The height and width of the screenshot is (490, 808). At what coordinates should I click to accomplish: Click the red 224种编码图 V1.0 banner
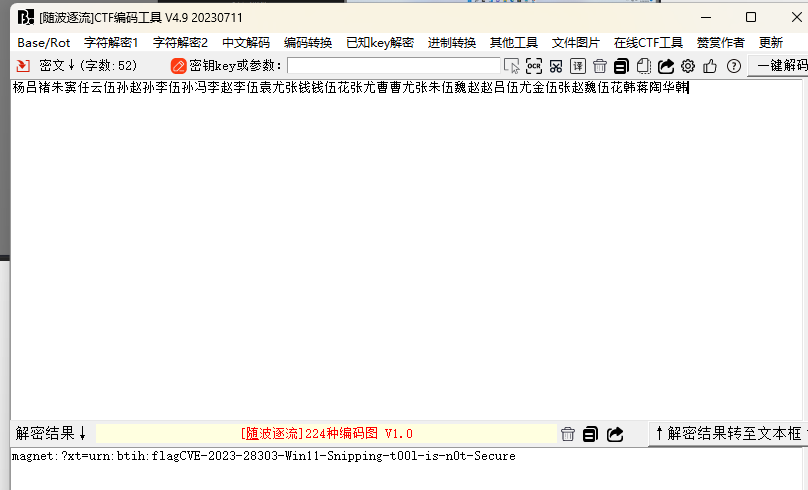[x=326, y=434]
